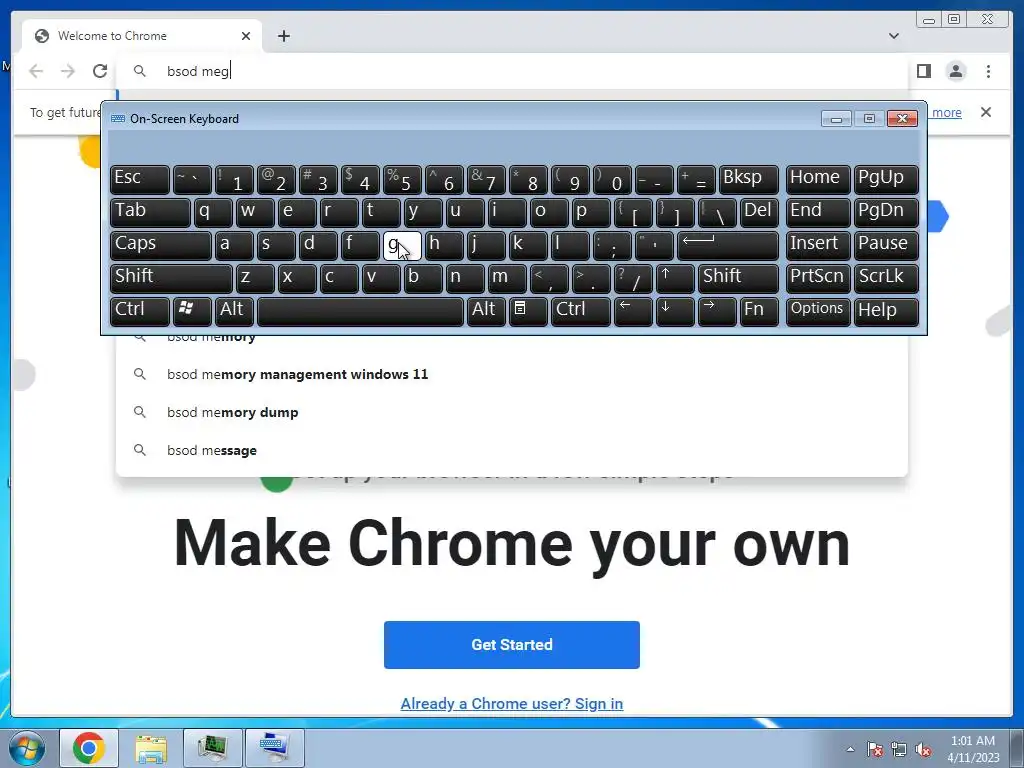Tap the End key on the keyboard
1024x768 pixels.
point(818,212)
